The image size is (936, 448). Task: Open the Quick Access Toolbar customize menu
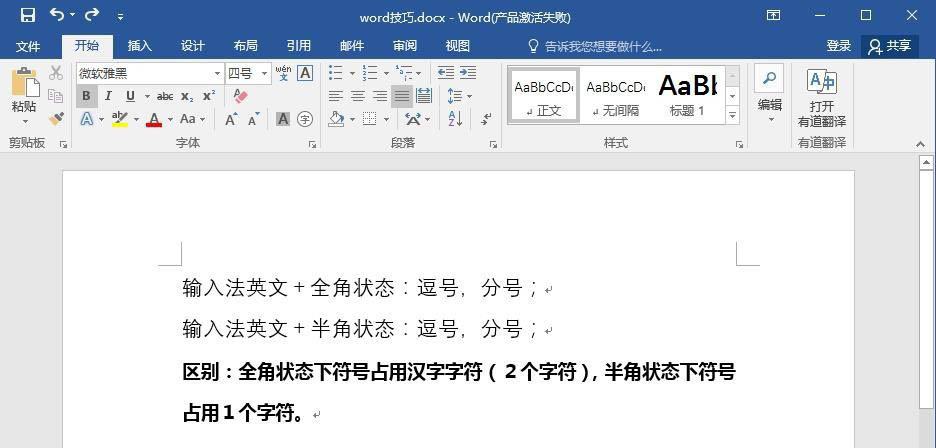[x=120, y=17]
